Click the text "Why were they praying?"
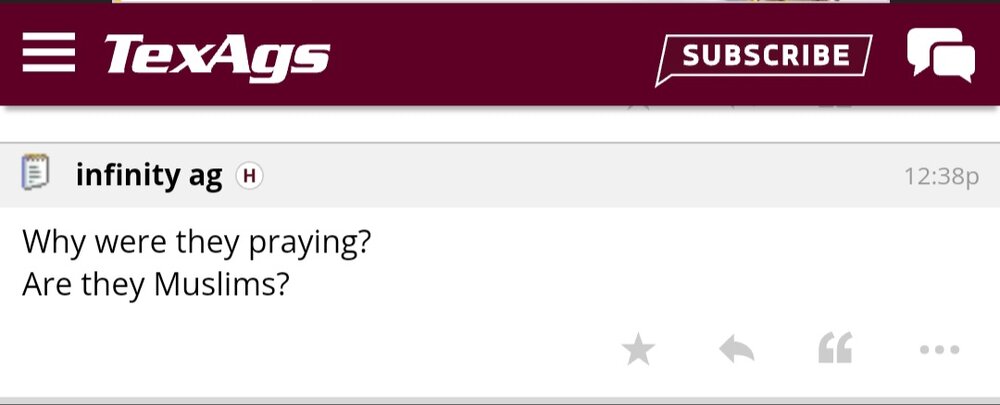 point(196,242)
